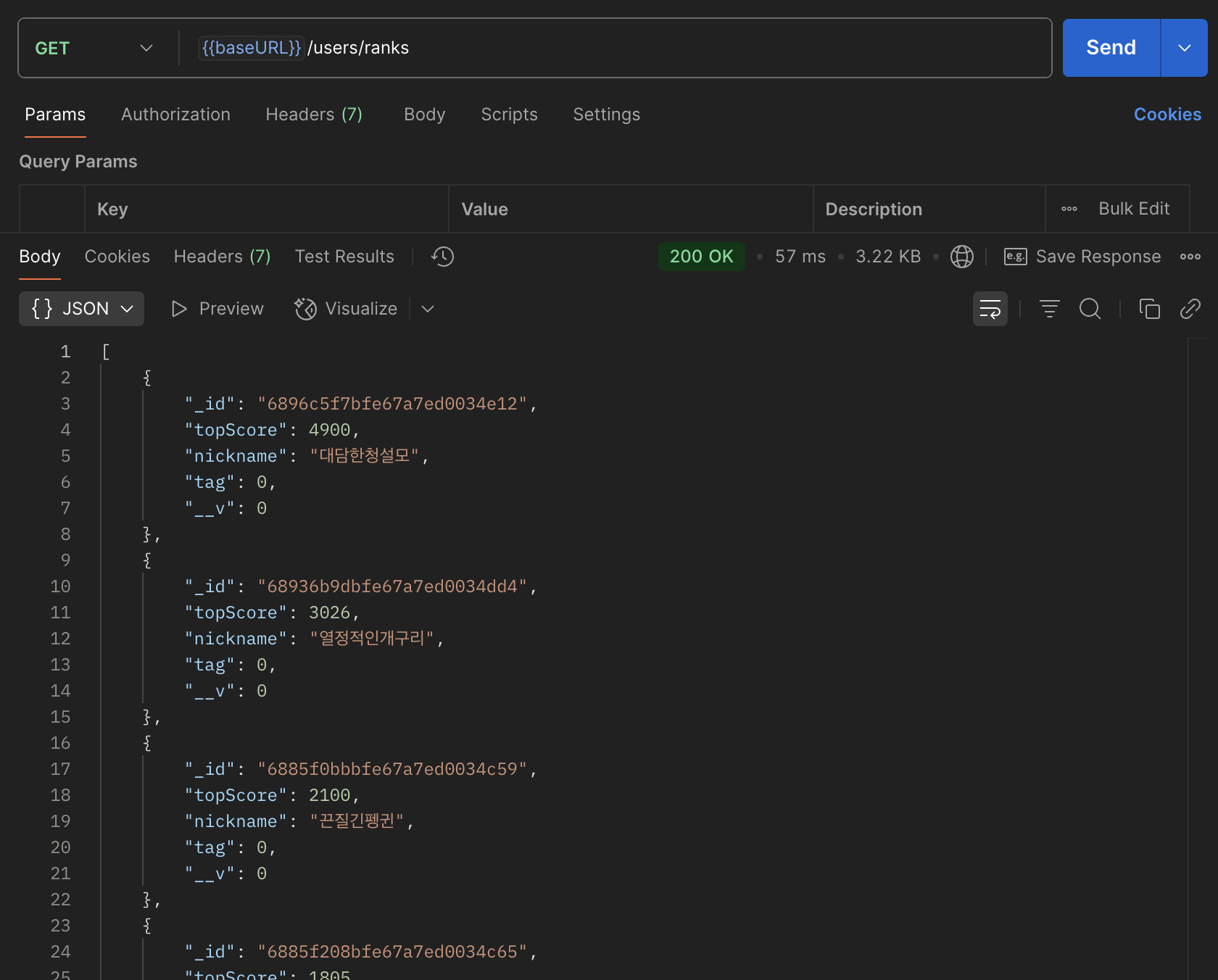1218x980 pixels.
Task: Open the response Cookies tab
Action: (x=117, y=257)
